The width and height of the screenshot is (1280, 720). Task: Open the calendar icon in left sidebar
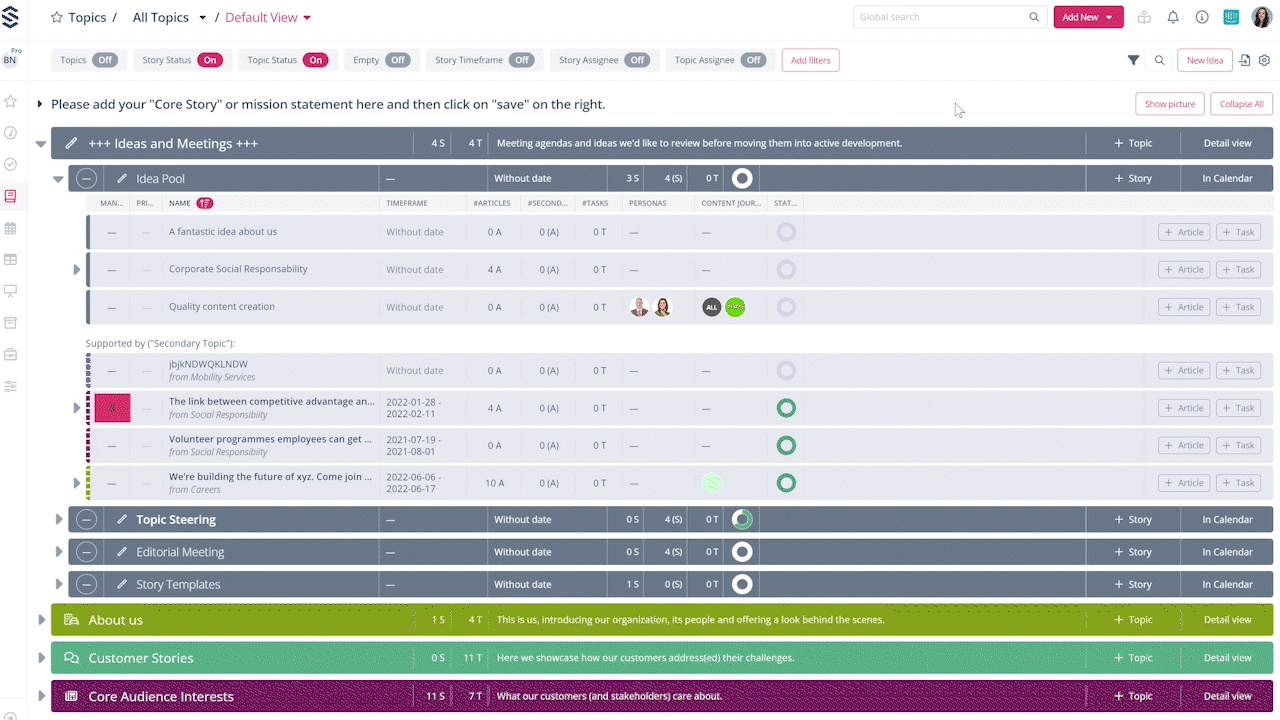(x=11, y=228)
